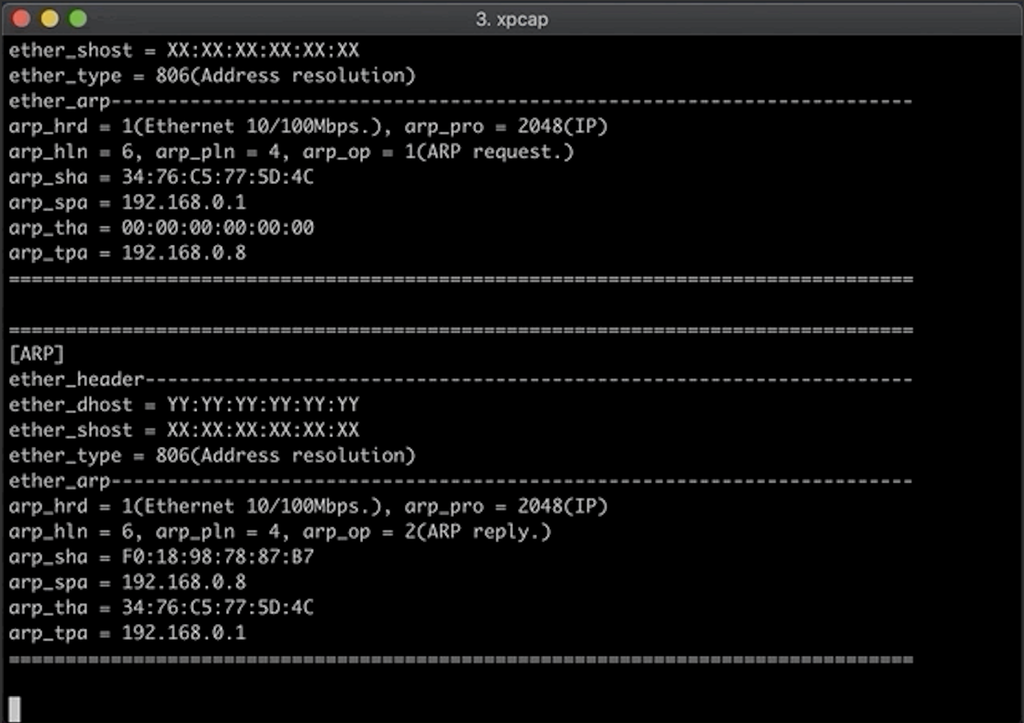1024x723 pixels.
Task: Click the line showing arp_op 1 ARP request
Action: click(290, 151)
